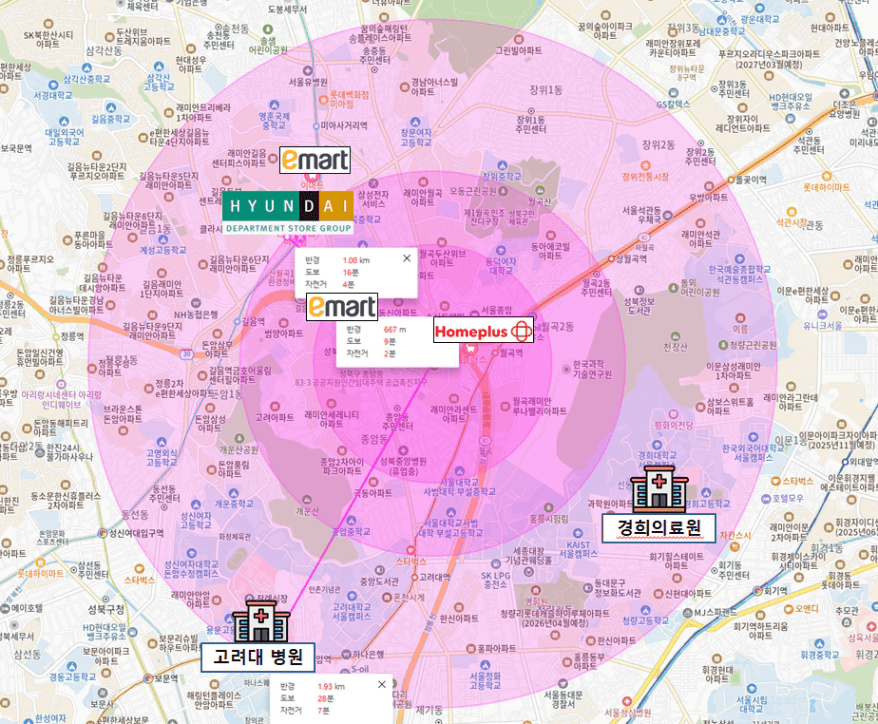Viewport: 878px width, 724px height.
Task: Select the 메이호텔 marker
Action: [x=5, y=609]
